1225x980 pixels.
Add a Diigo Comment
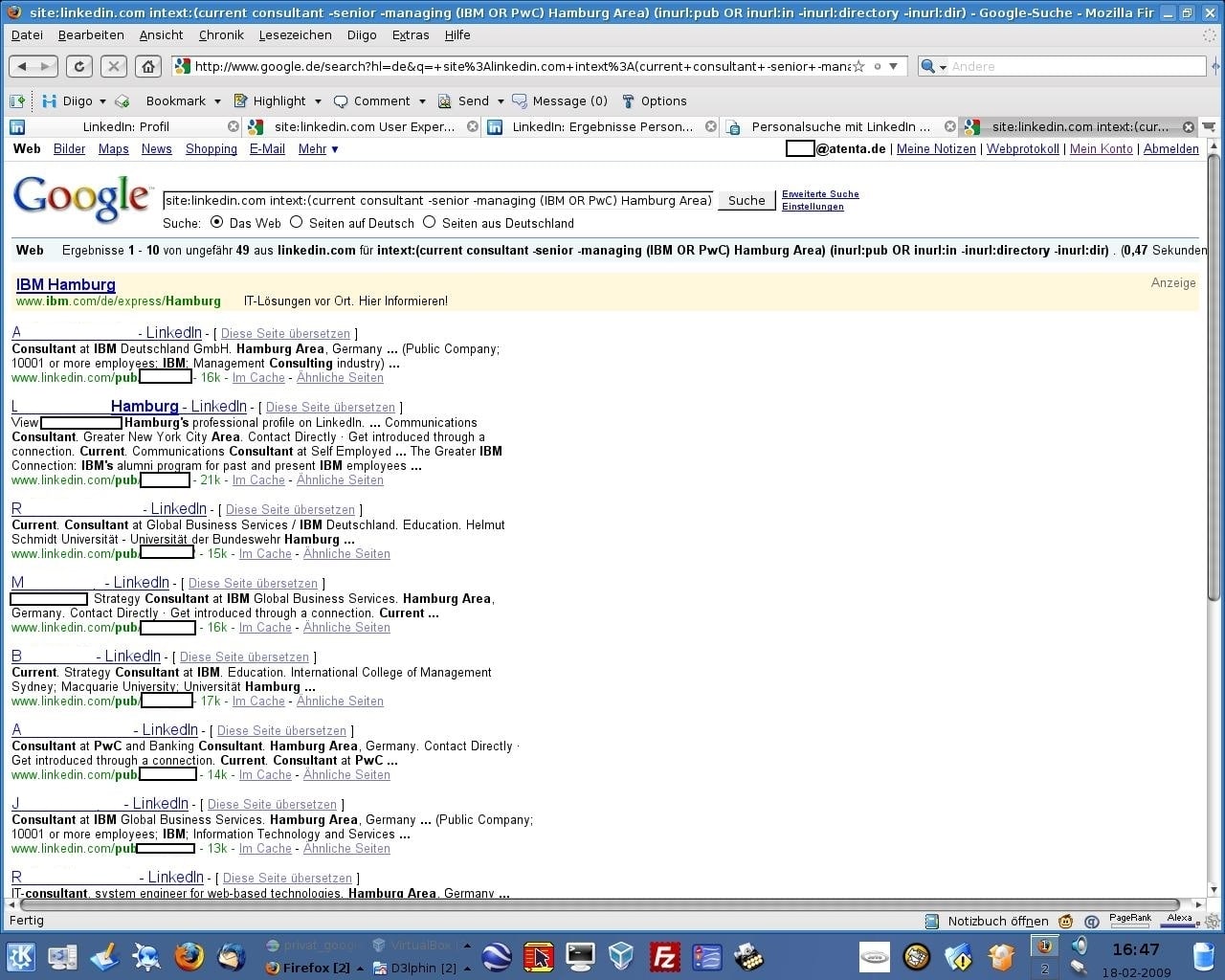pos(371,100)
